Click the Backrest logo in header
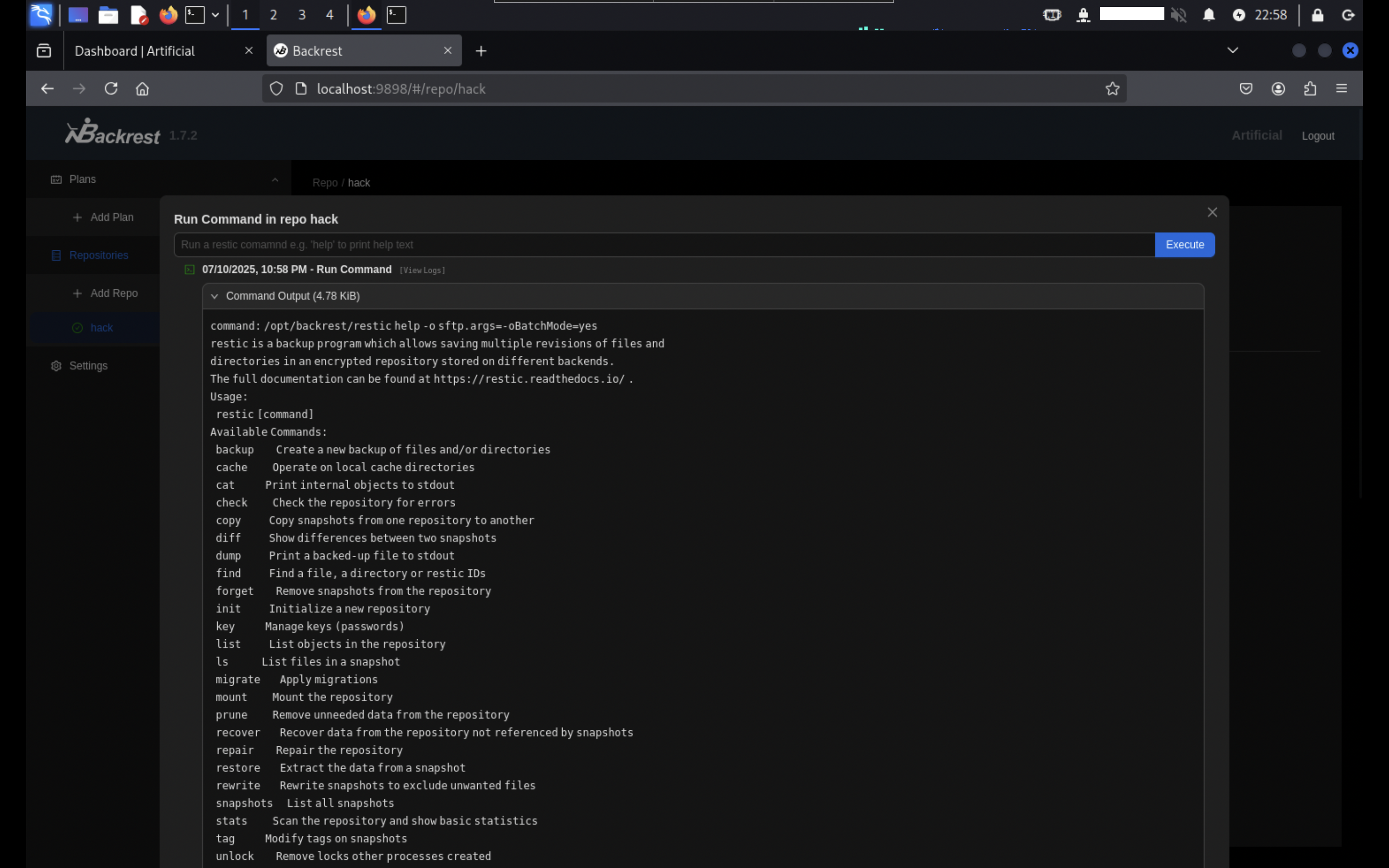Screen dimensions: 1389x868 click(113, 133)
